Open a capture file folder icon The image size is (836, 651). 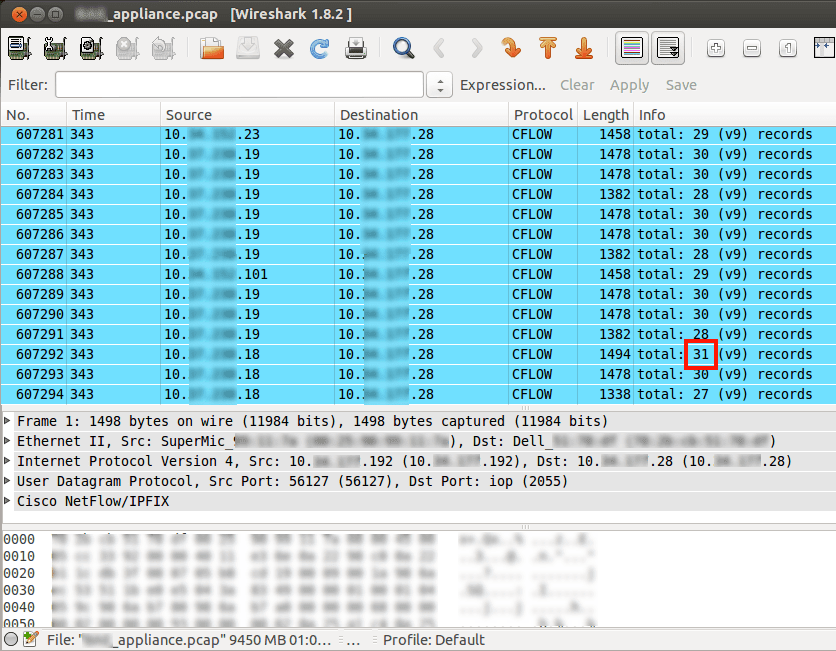212,48
